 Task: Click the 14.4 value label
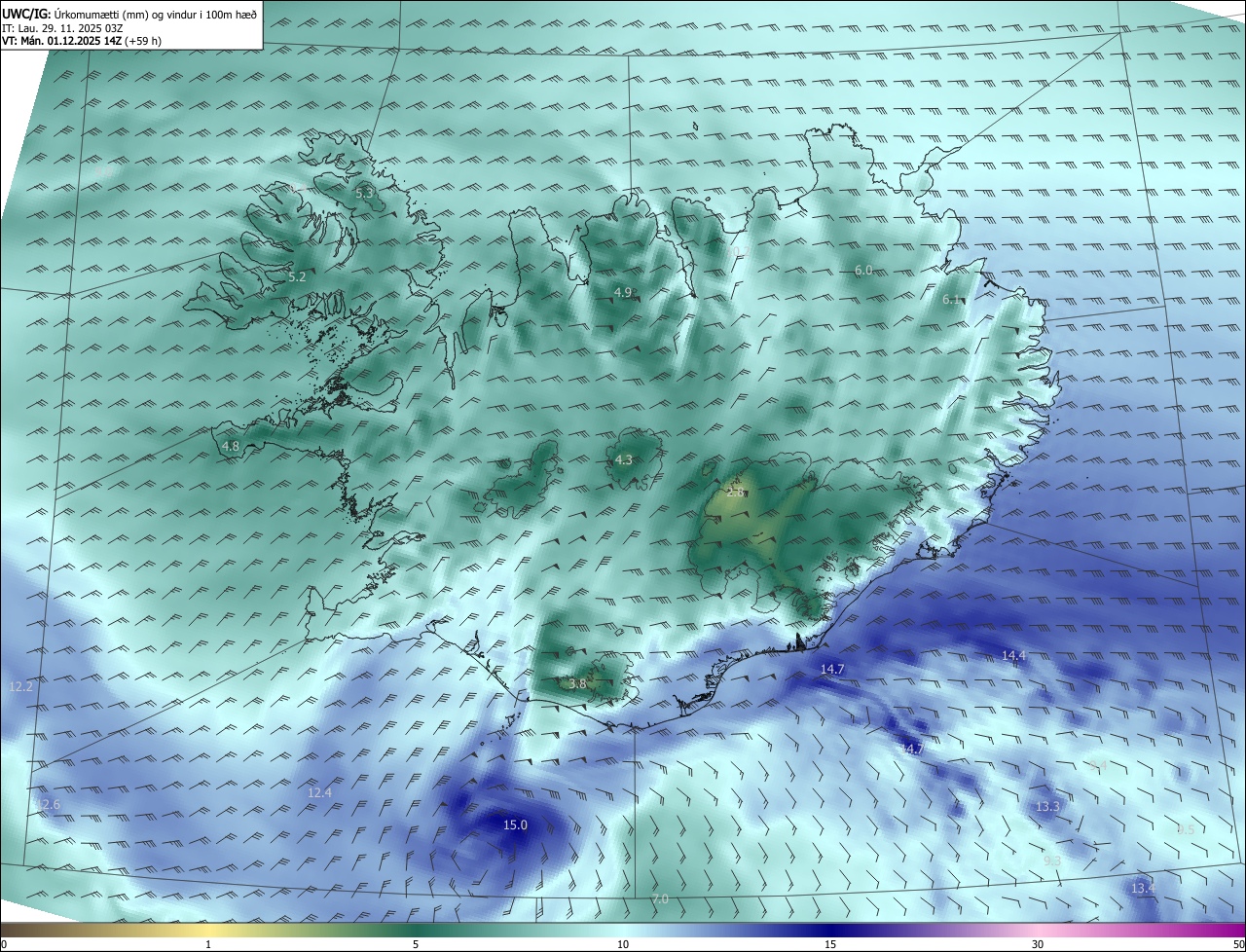1013,655
